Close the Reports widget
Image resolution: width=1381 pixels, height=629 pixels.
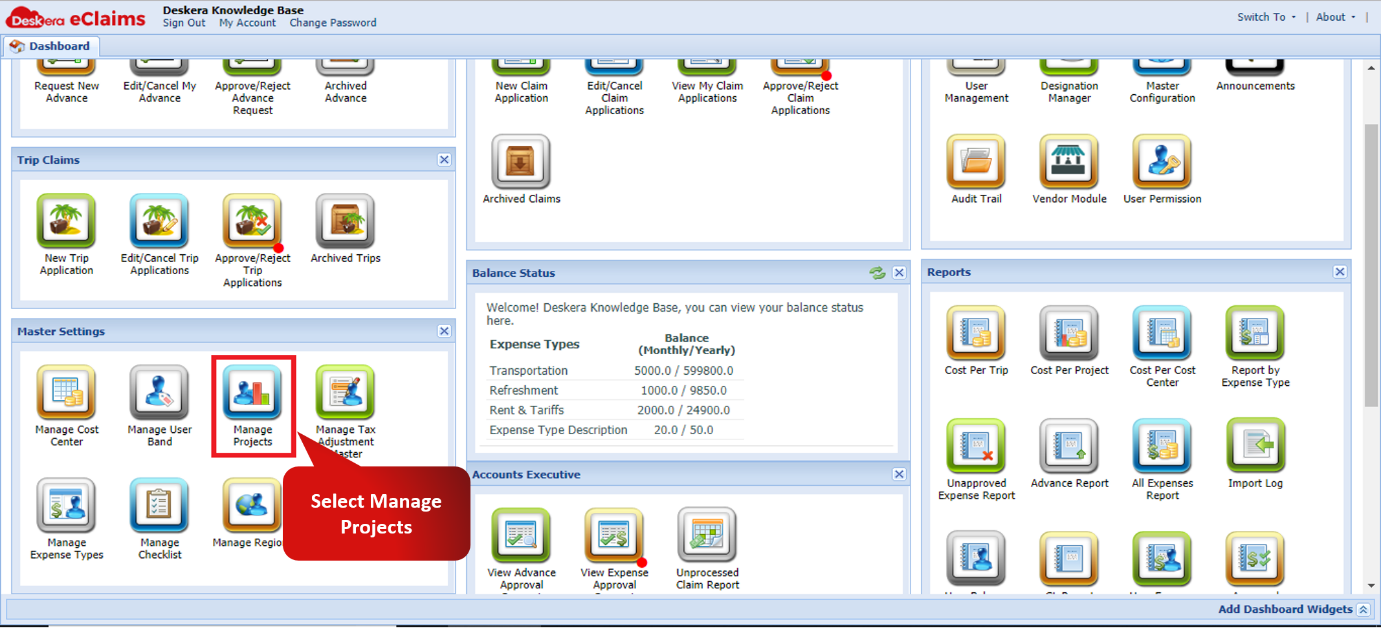(x=1340, y=272)
